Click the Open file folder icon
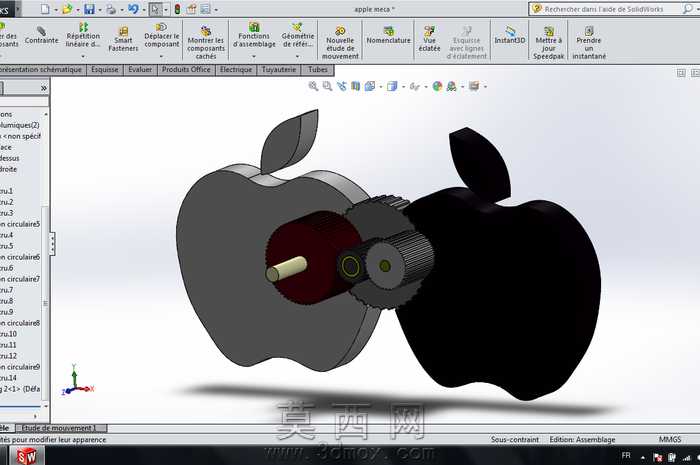Viewport: 700px width, 465px height. (x=67, y=9)
